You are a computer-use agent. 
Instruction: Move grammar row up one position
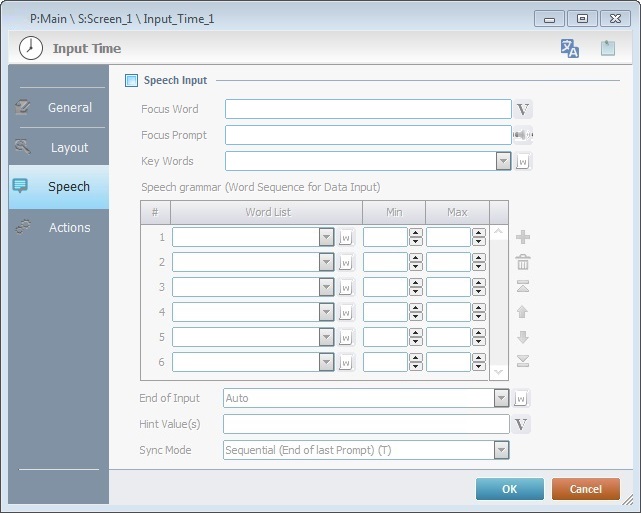point(523,312)
